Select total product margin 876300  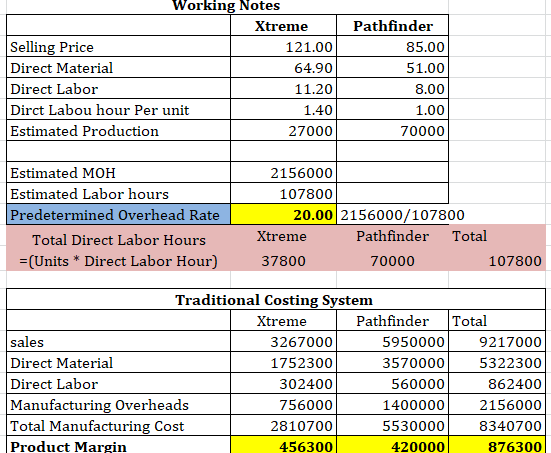[497, 445]
